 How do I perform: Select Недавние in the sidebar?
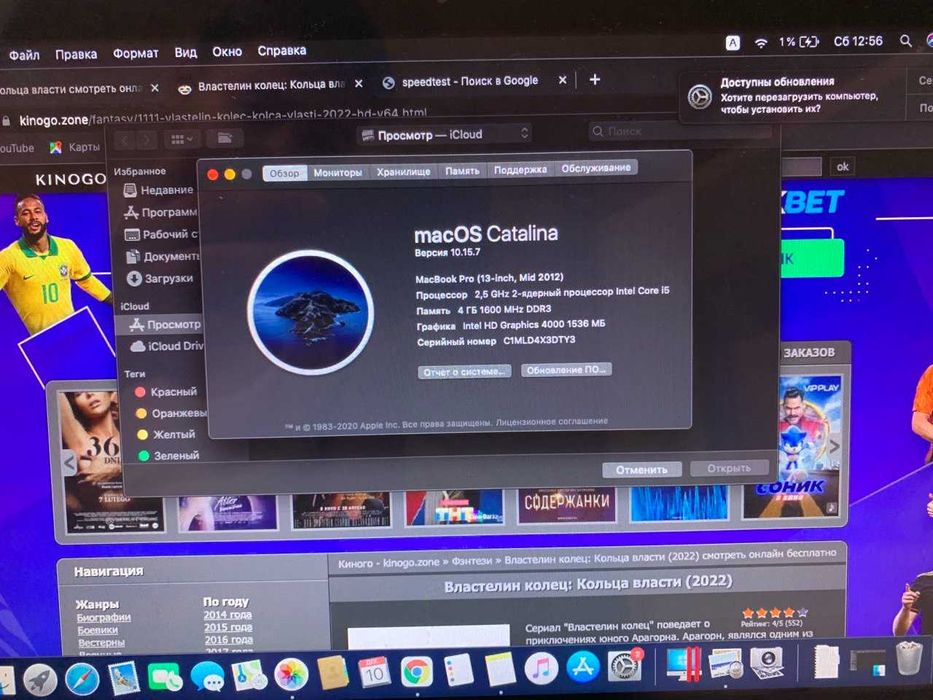[158, 190]
